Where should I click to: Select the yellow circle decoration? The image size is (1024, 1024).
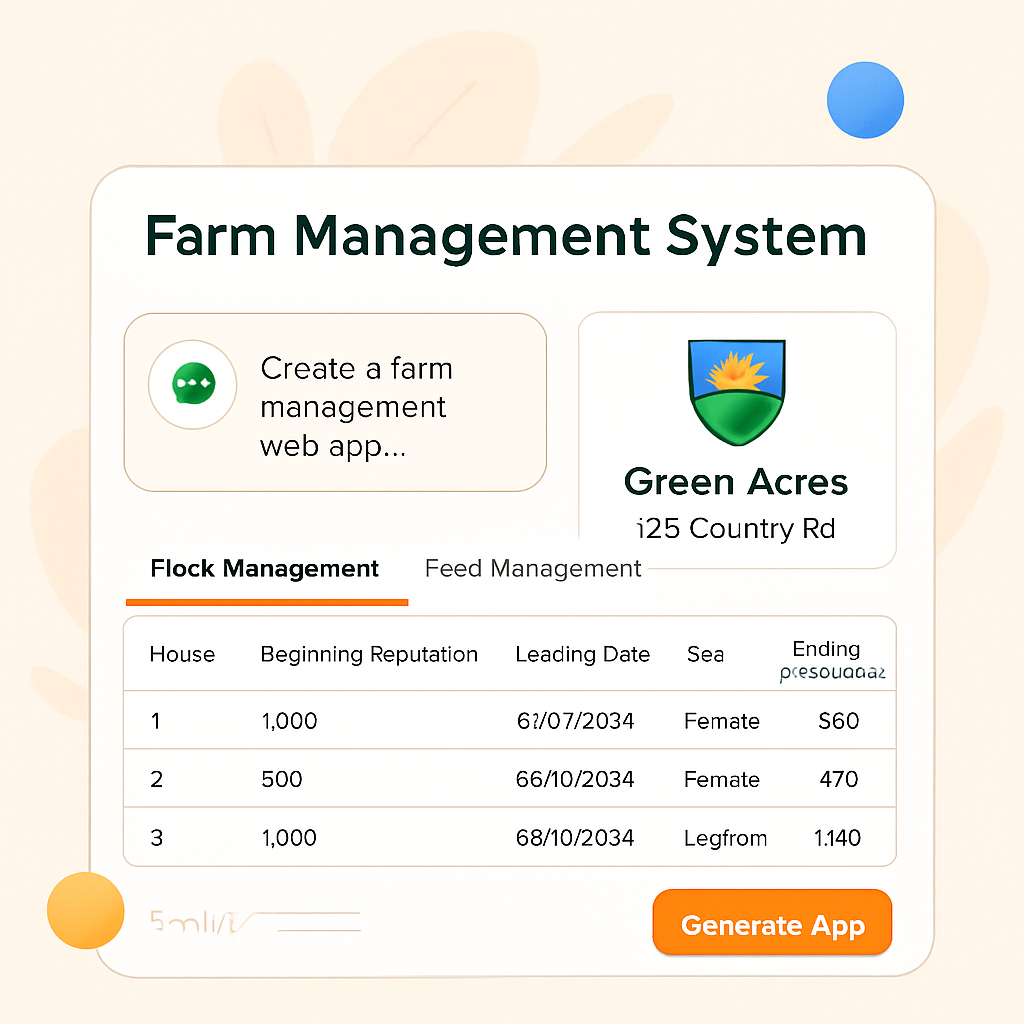point(85,911)
